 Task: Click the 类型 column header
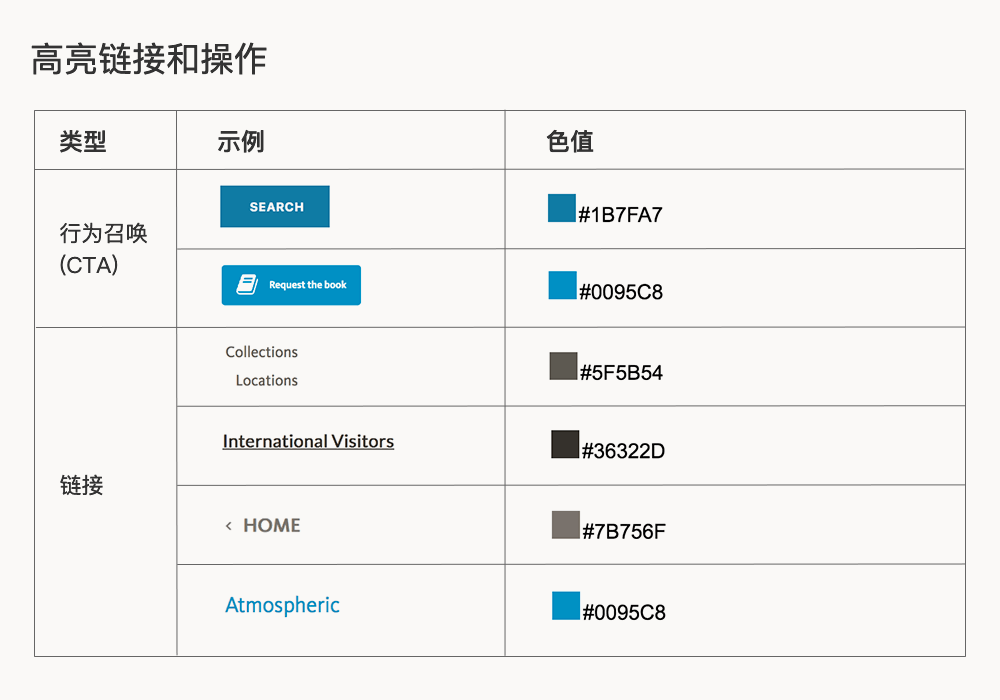(x=83, y=141)
